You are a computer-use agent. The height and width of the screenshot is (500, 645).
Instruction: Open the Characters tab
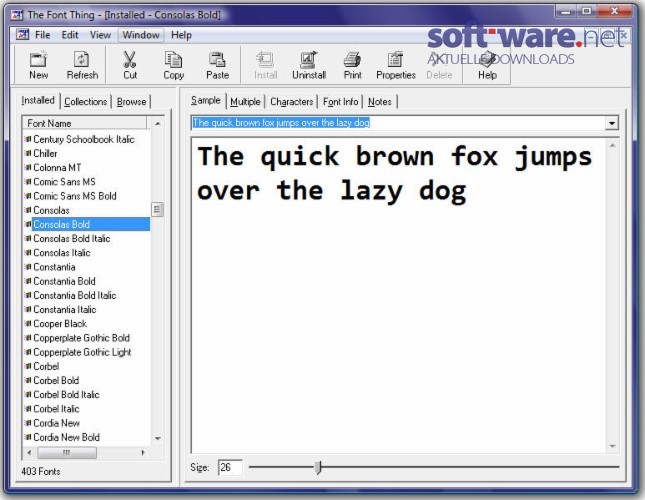click(x=292, y=102)
